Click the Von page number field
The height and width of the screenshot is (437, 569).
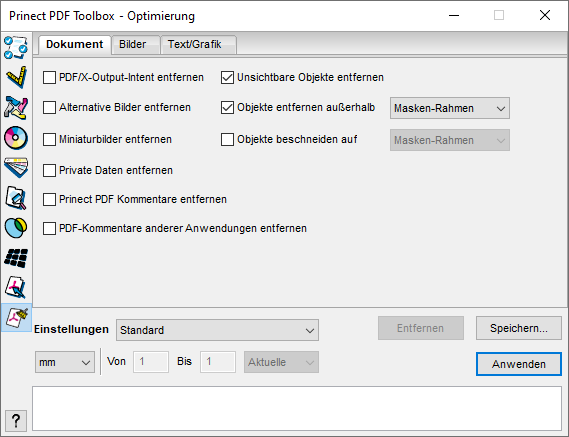click(x=151, y=362)
